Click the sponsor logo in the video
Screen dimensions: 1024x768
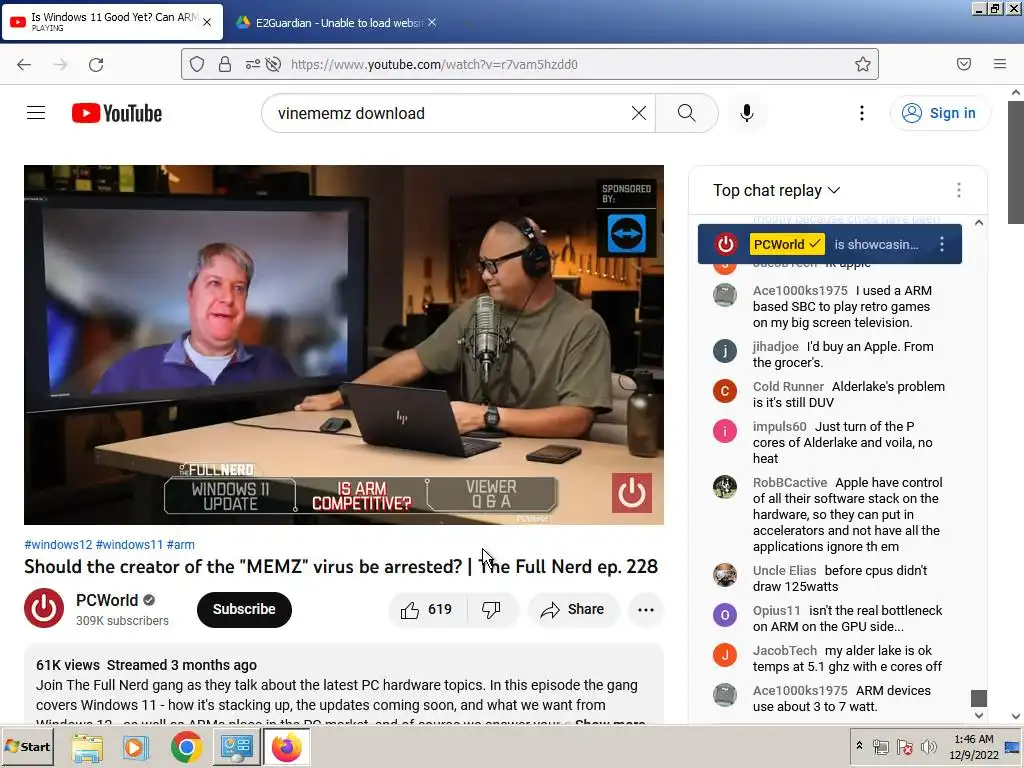pos(626,234)
